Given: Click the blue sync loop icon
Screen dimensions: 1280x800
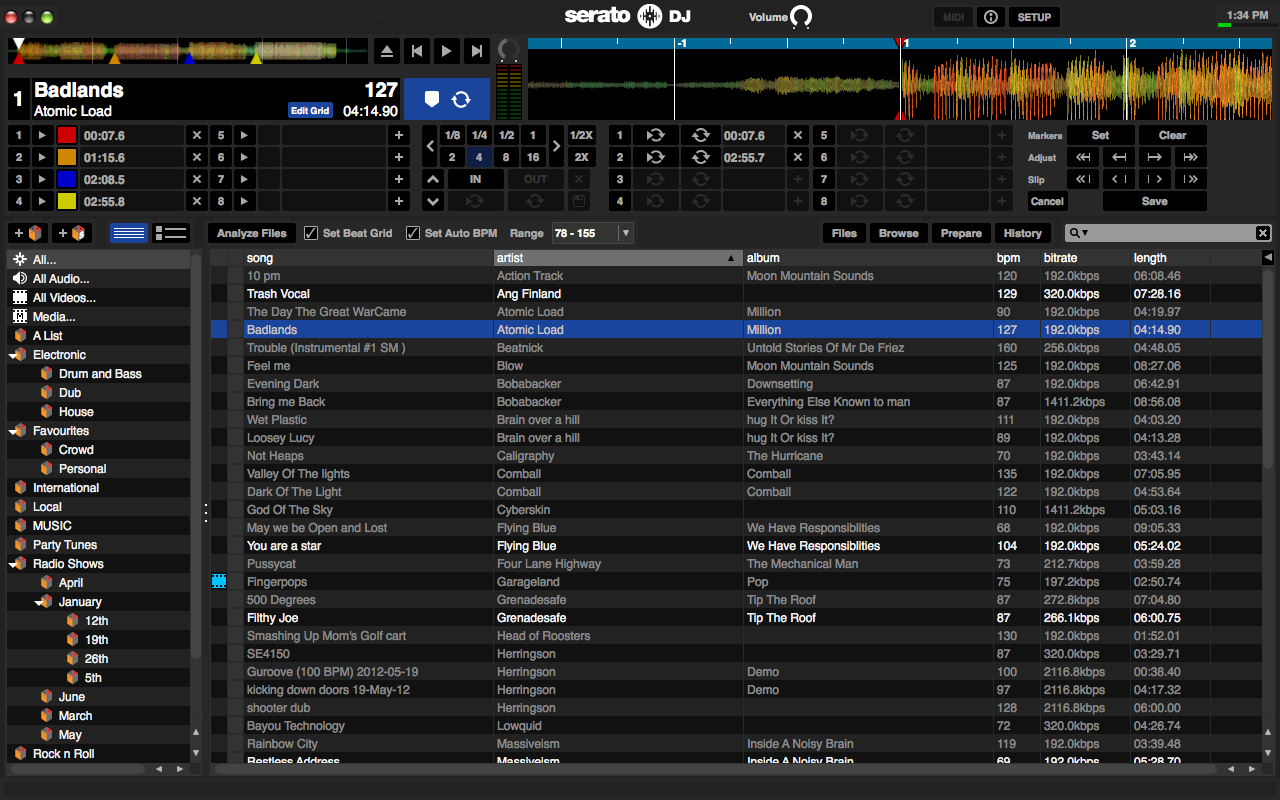Looking at the screenshot, I should click(461, 99).
